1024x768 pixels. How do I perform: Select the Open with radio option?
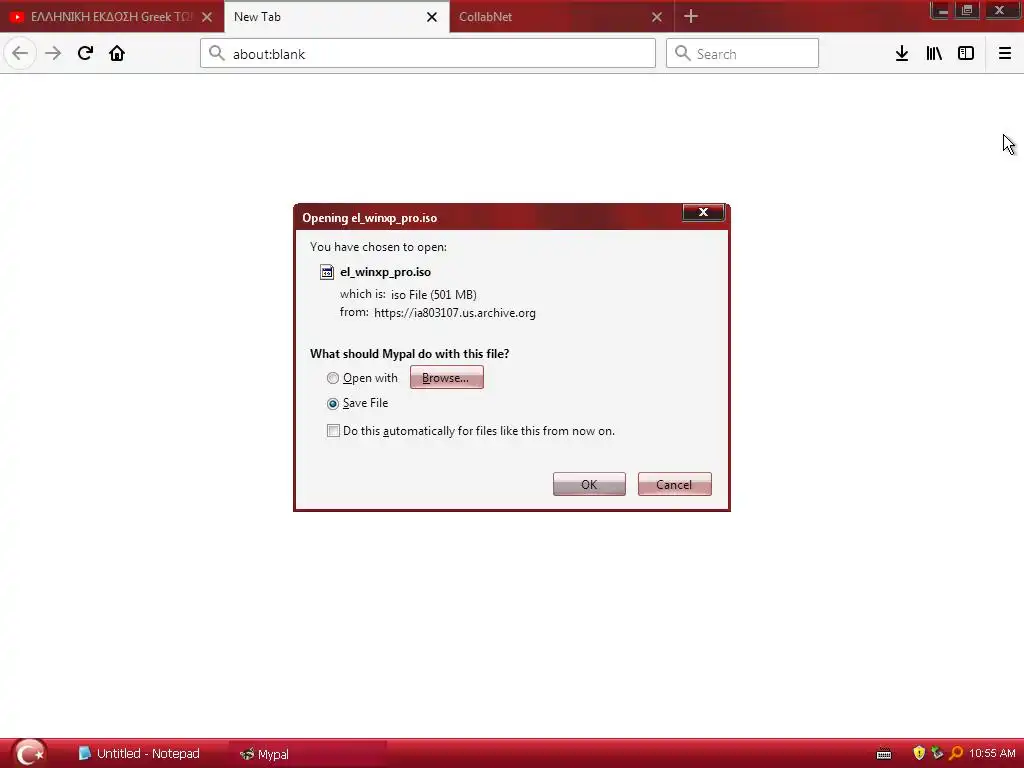tap(332, 378)
